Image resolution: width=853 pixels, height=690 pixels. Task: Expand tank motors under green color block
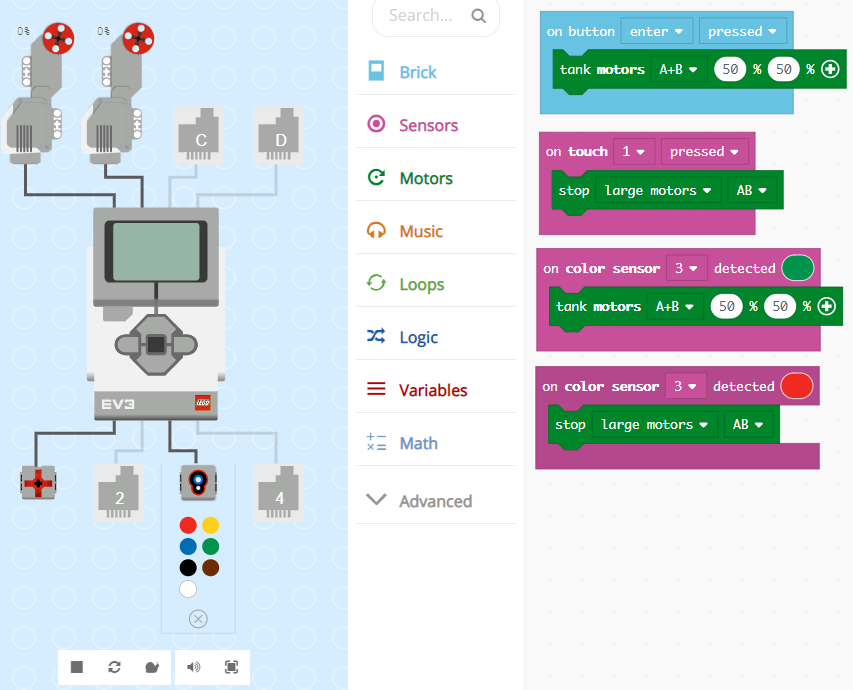[827, 306]
